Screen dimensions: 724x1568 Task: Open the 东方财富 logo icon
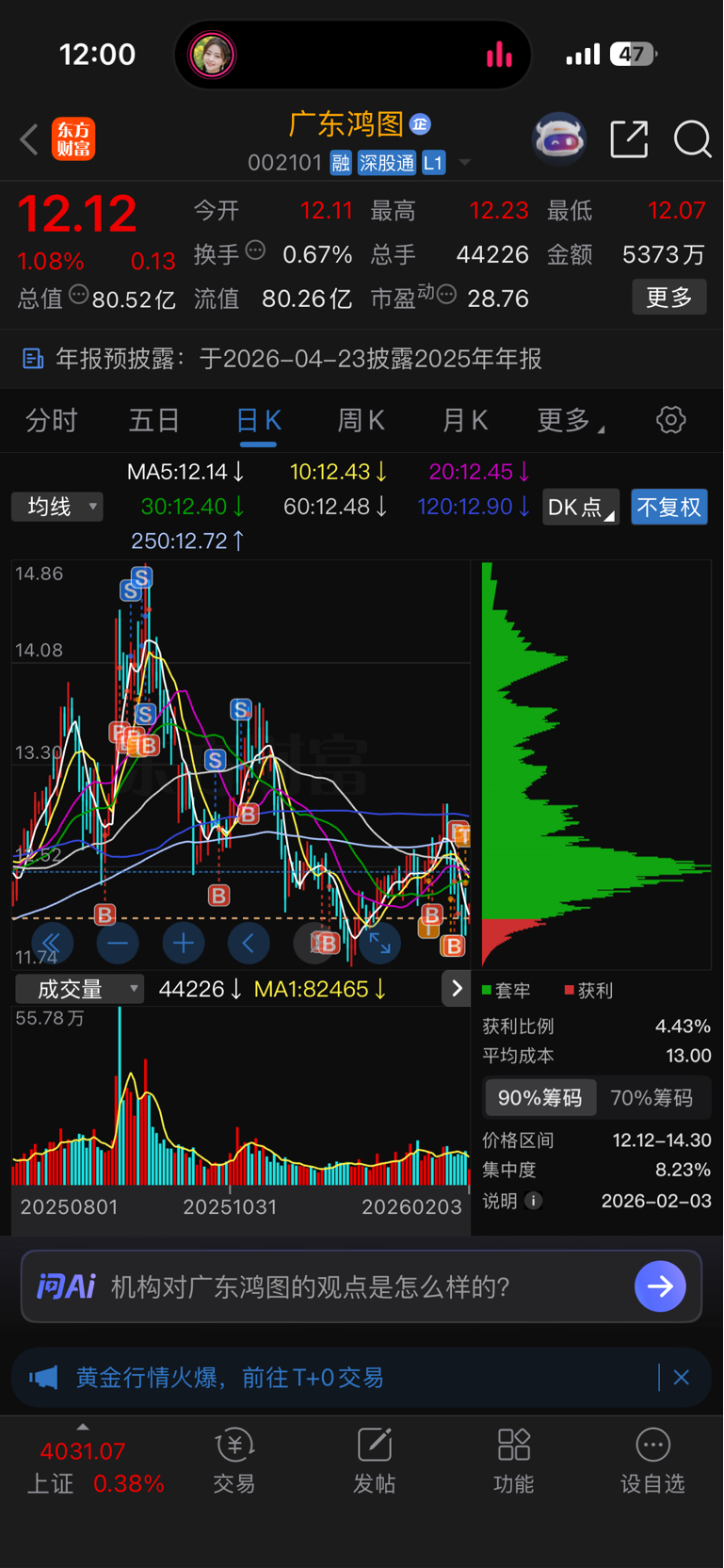pyautogui.click(x=73, y=139)
